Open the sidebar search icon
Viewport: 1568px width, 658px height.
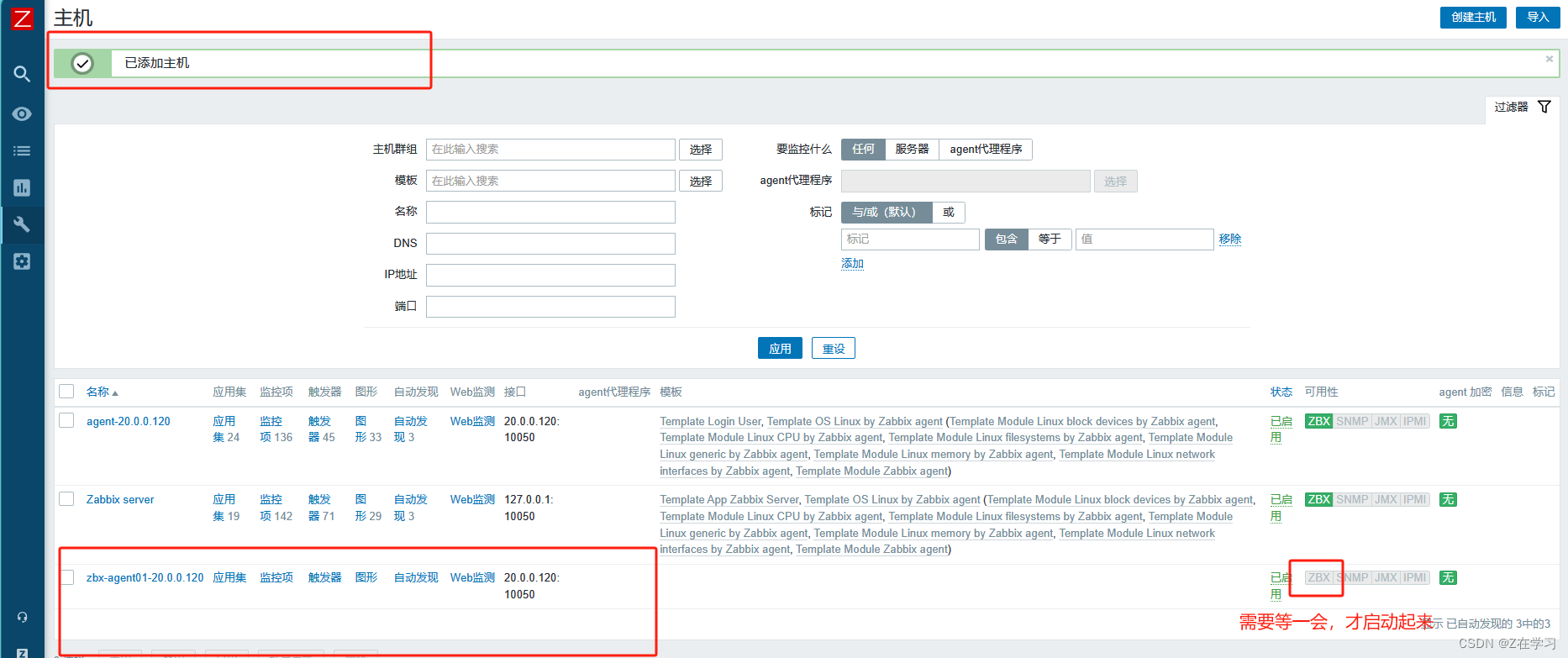coord(22,74)
